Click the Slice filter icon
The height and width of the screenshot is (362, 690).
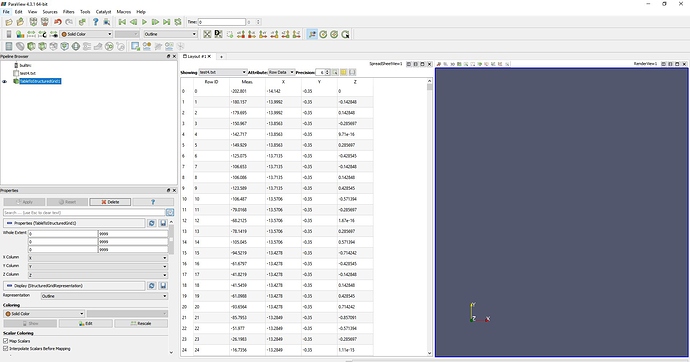click(x=42, y=46)
